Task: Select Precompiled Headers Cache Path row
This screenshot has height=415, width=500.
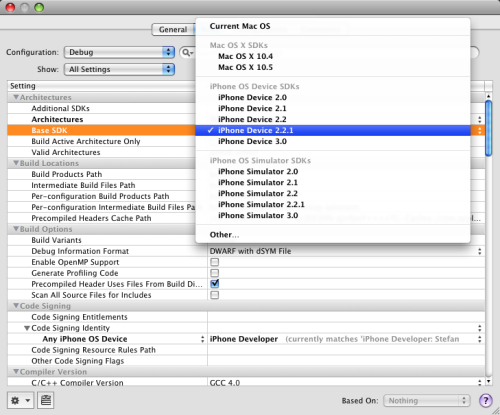Action: [101, 218]
